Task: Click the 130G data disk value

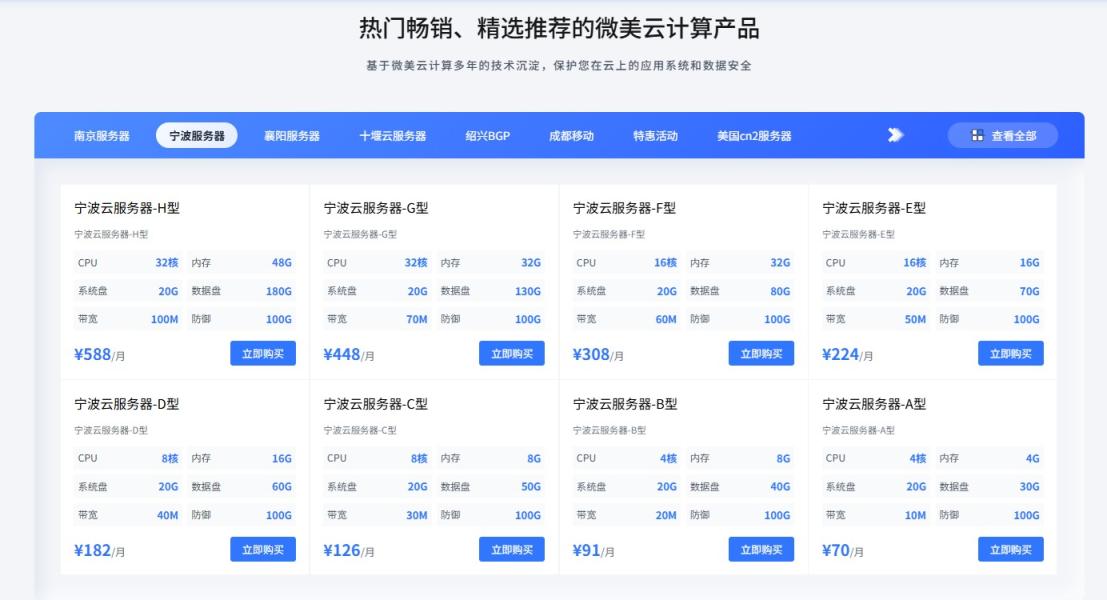Action: click(528, 291)
